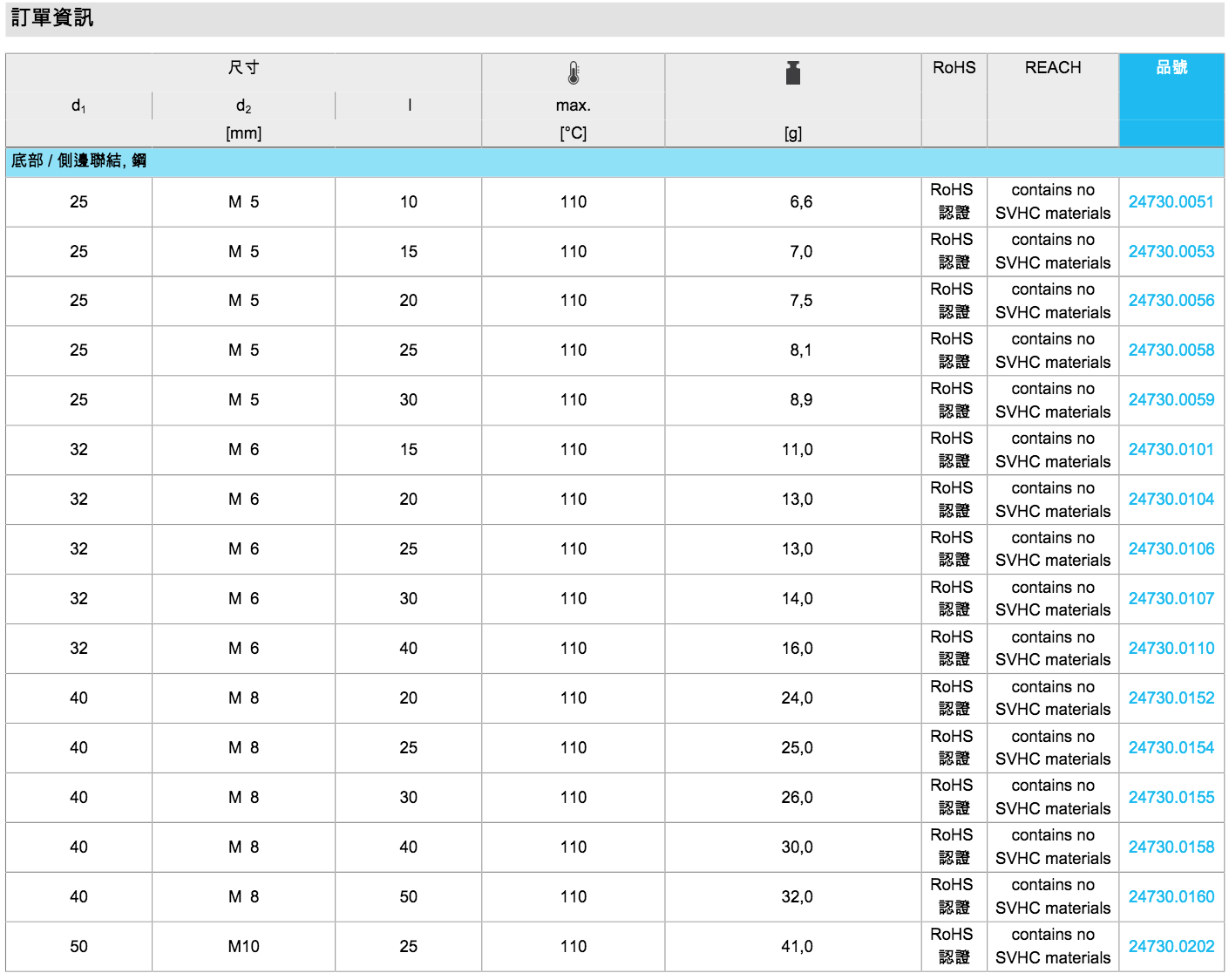Open part number 24730.0051
1229x980 pixels.
1171,201
